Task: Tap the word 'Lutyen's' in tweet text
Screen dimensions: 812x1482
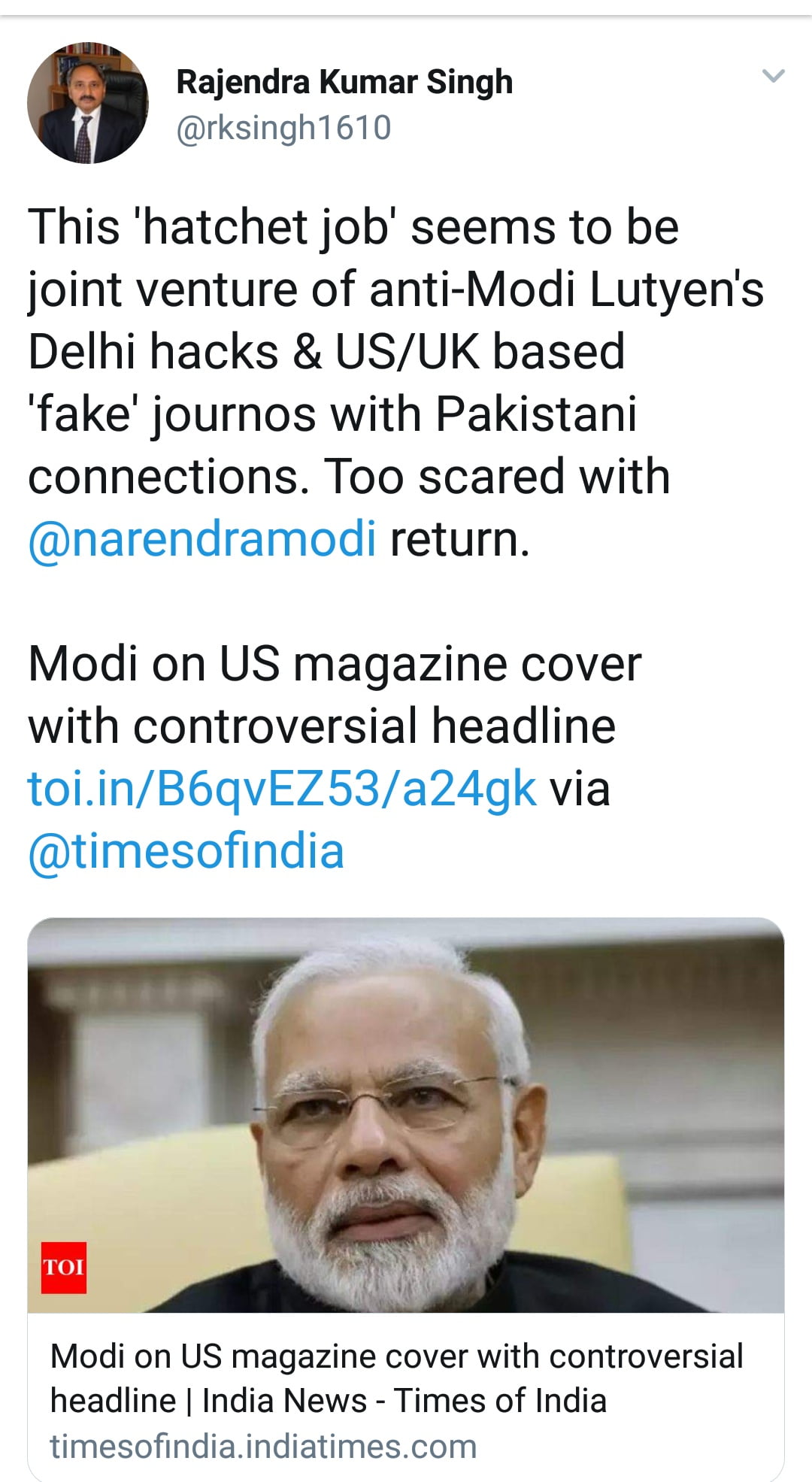Action: point(677,289)
